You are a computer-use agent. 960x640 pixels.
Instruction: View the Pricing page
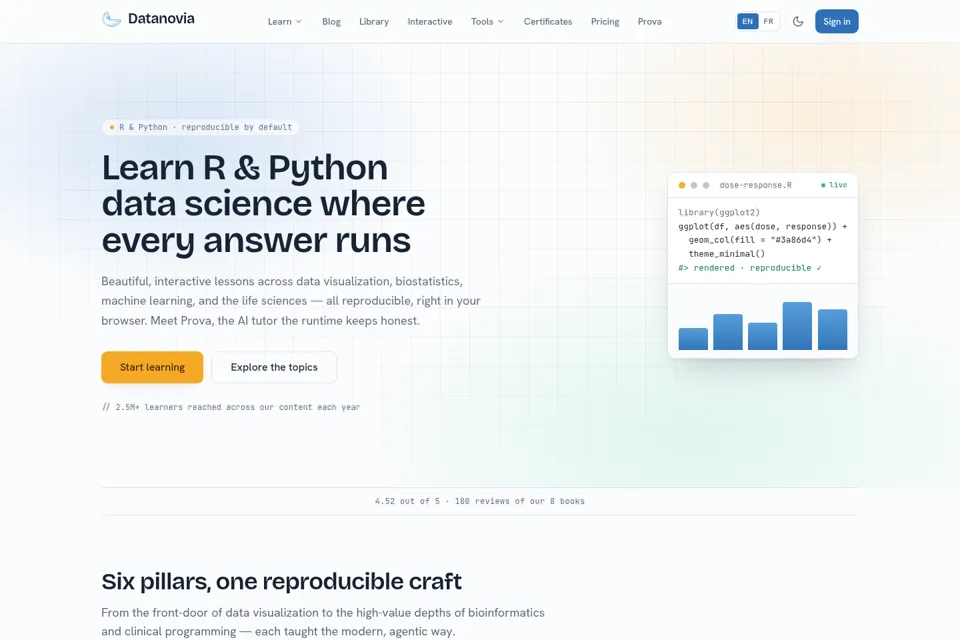click(x=605, y=21)
